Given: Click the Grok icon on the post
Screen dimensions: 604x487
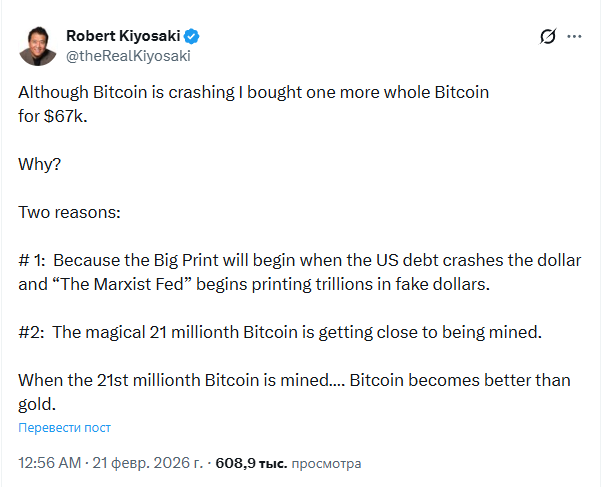Looking at the screenshot, I should 547,36.
